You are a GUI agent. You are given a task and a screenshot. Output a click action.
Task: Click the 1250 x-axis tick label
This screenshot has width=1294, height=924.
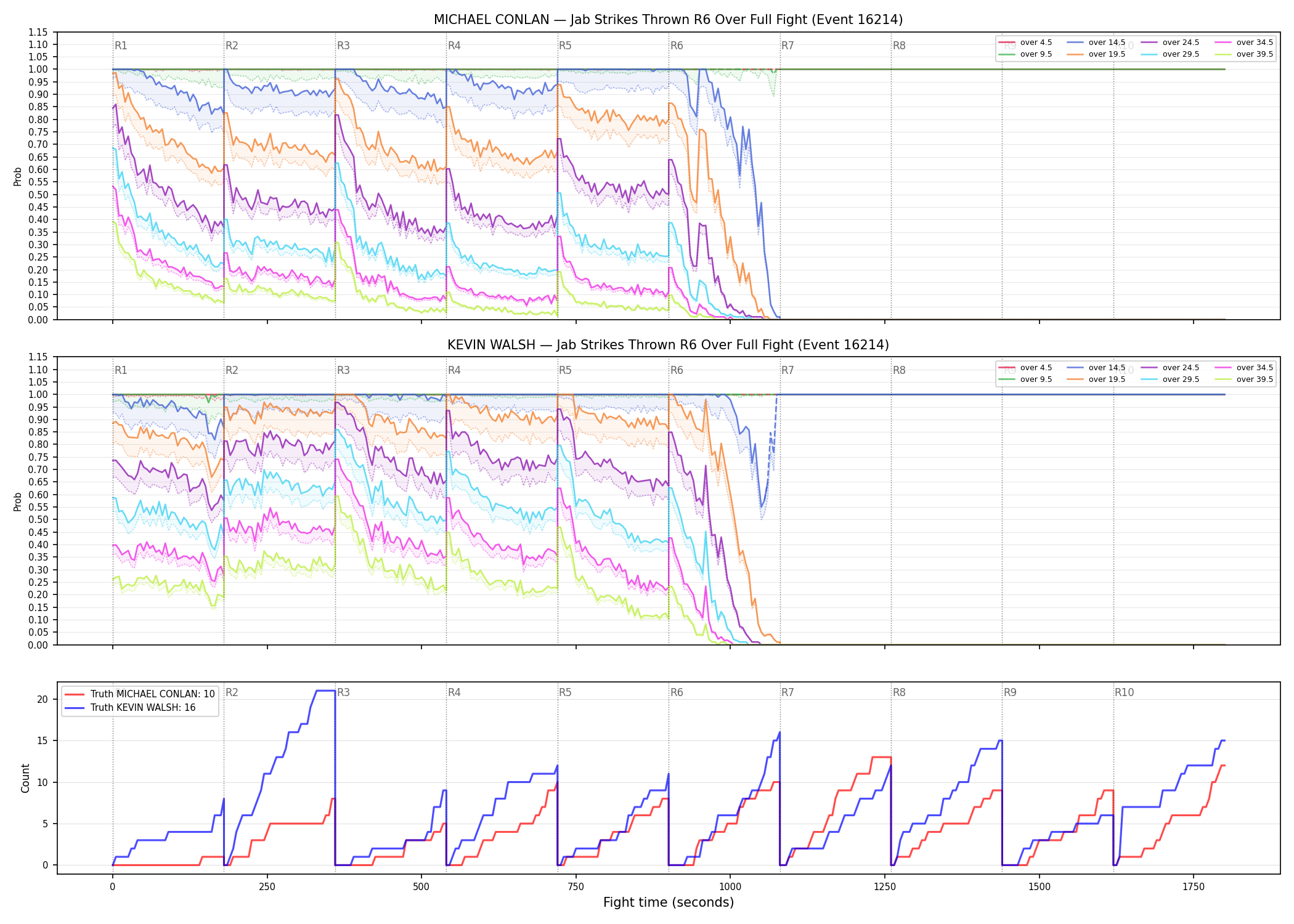pyautogui.click(x=885, y=886)
